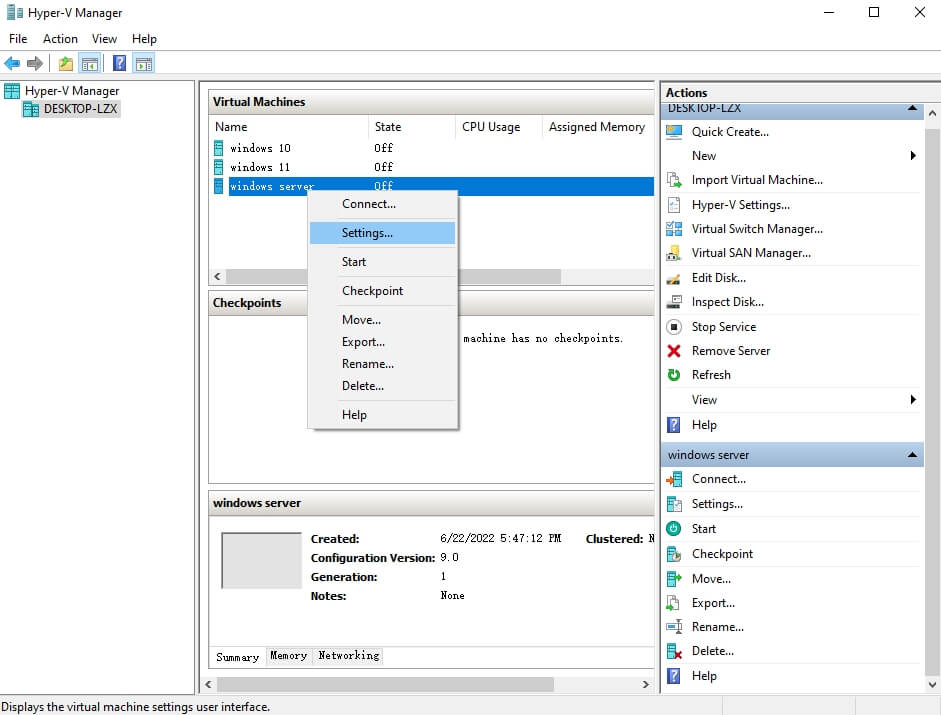Viewport: 941px width, 715px height.
Task: Click the windows 10 virtual machine icon
Action: [x=218, y=148]
